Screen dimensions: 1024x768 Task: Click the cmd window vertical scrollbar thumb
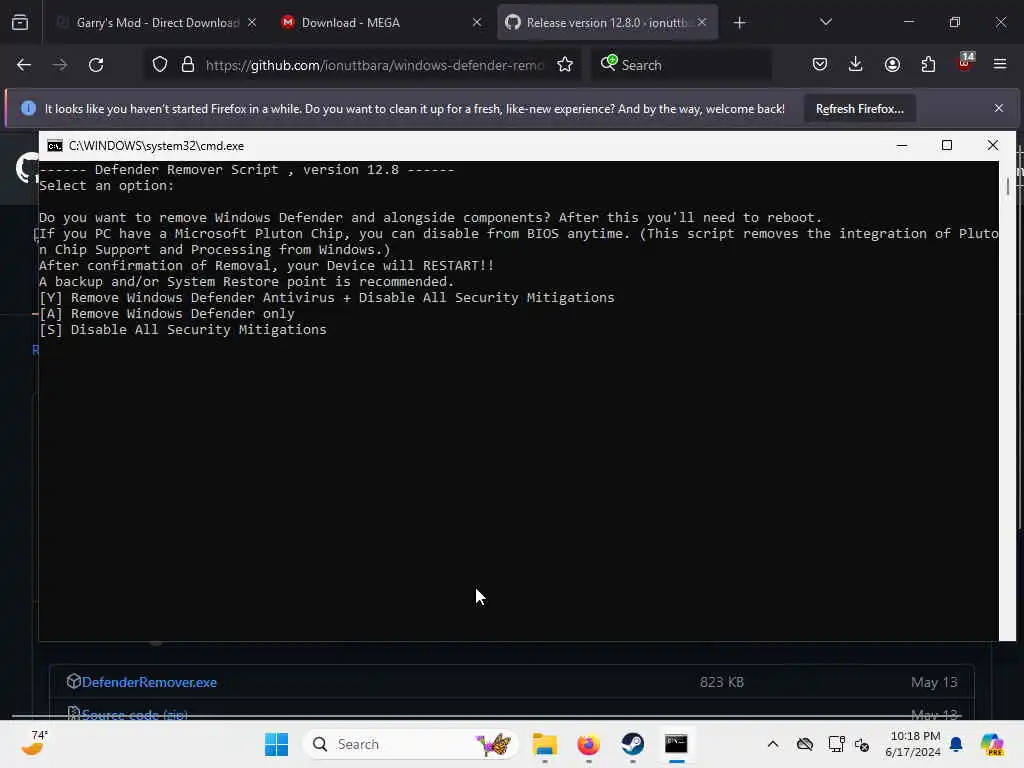(x=1008, y=186)
